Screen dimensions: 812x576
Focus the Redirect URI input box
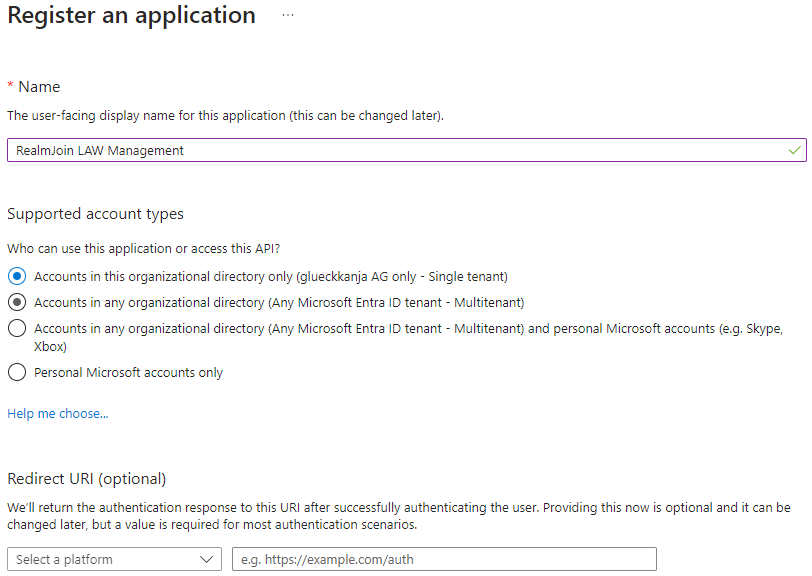coord(444,559)
